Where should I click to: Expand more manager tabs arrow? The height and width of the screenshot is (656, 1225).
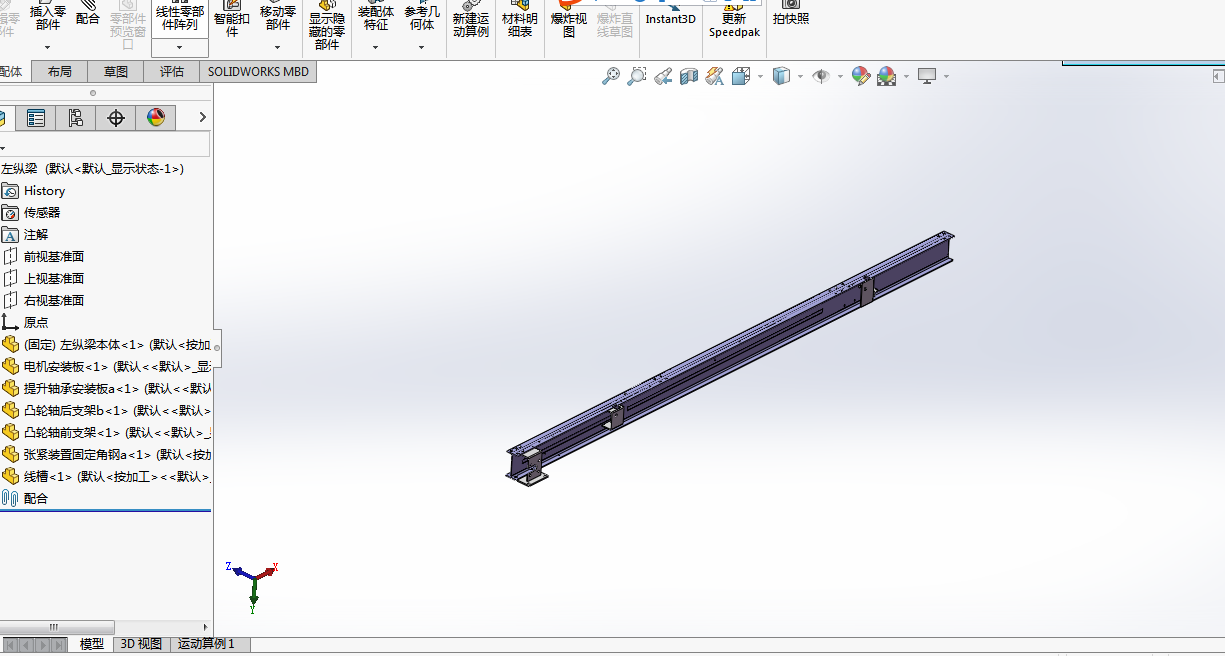coord(202,118)
